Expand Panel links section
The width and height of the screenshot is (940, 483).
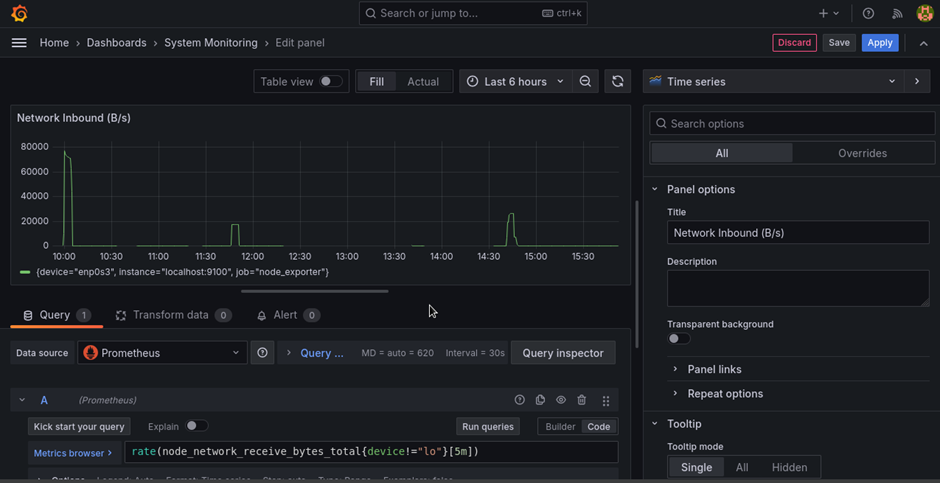point(714,369)
